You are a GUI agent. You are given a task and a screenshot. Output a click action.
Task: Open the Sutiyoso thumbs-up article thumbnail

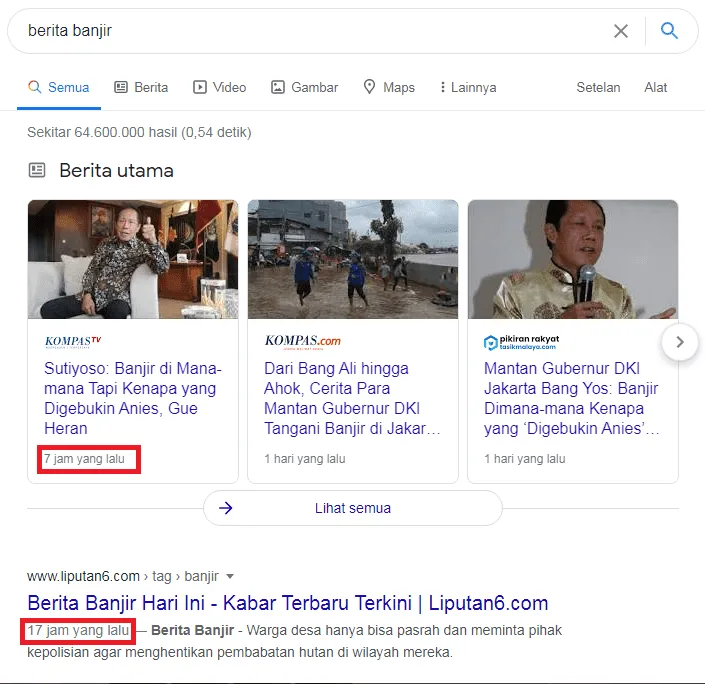coord(133,259)
